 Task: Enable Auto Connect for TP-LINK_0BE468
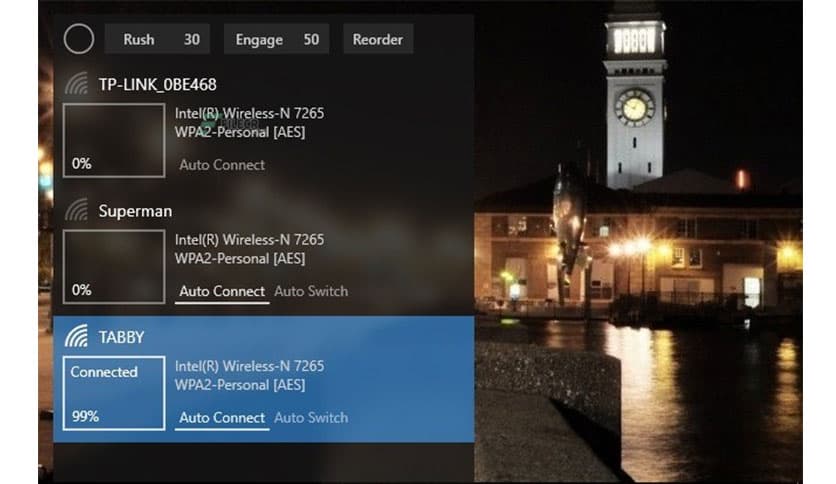pyautogui.click(x=222, y=165)
